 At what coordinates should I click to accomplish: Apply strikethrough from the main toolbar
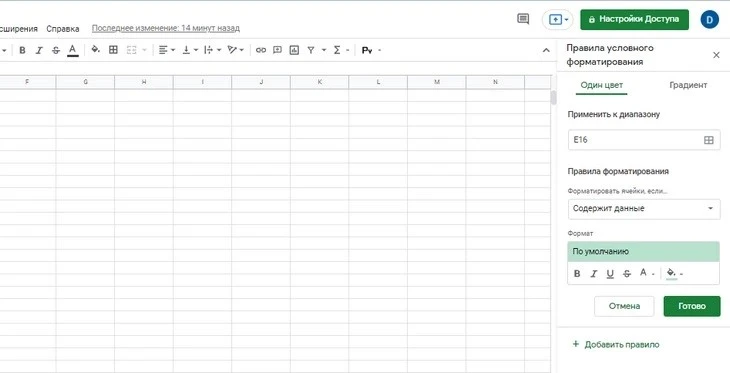56,50
